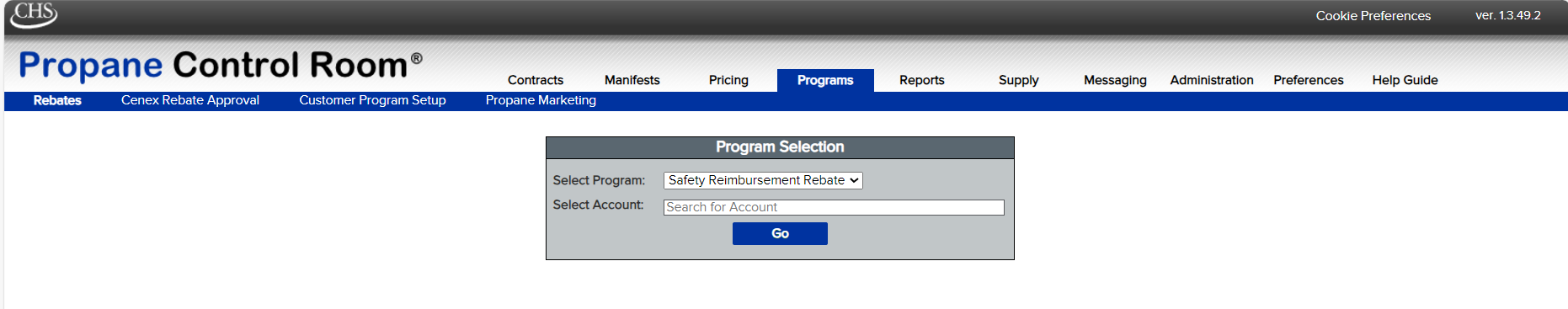This screenshot has height=309, width=1568.
Task: Open the Select Program dropdown
Action: (763, 180)
